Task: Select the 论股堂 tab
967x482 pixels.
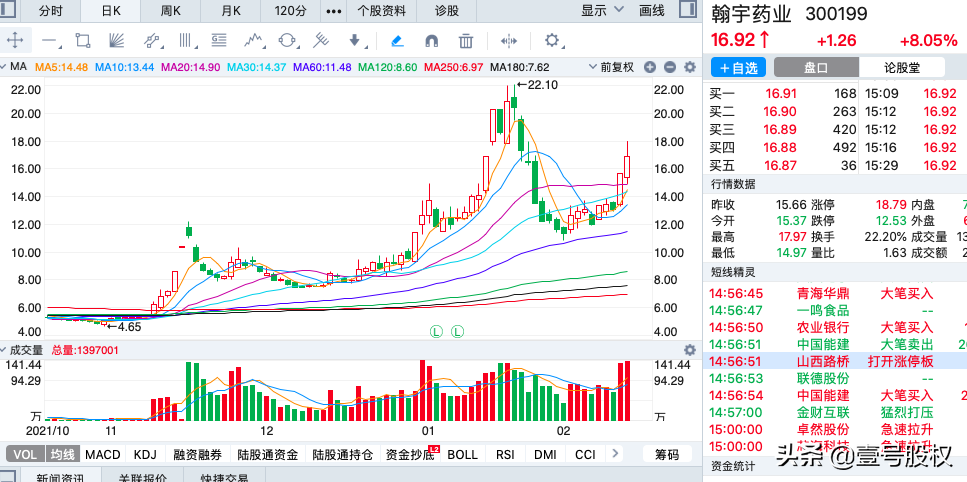Action: coord(902,68)
